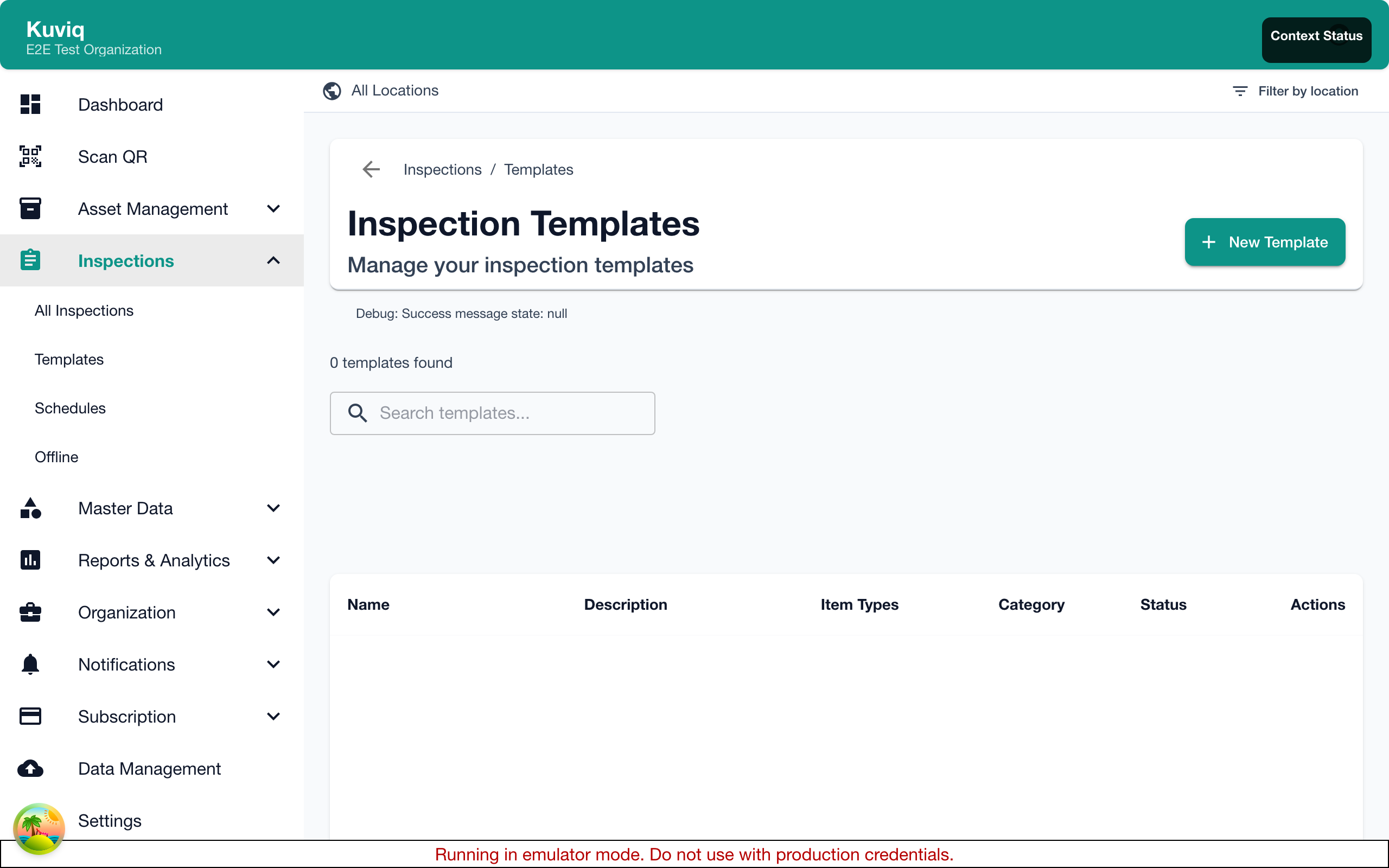This screenshot has height=868, width=1389.
Task: Click the back arrow above Inspection Templates
Action: pos(371,169)
